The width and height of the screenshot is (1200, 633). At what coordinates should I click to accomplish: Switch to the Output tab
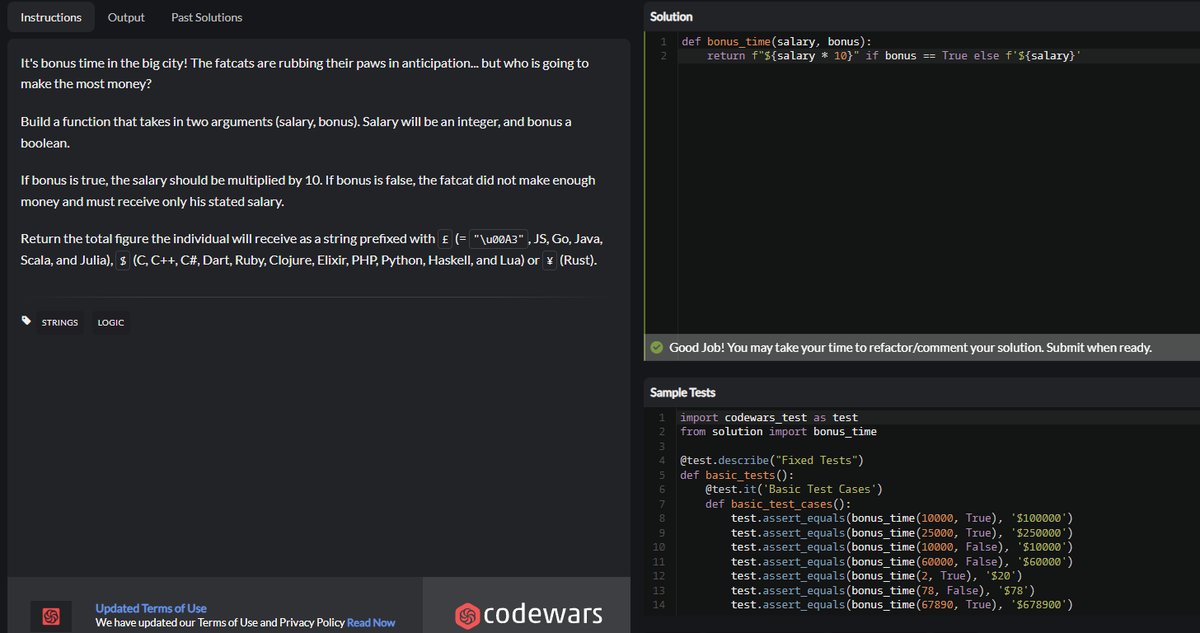pyautogui.click(x=126, y=17)
